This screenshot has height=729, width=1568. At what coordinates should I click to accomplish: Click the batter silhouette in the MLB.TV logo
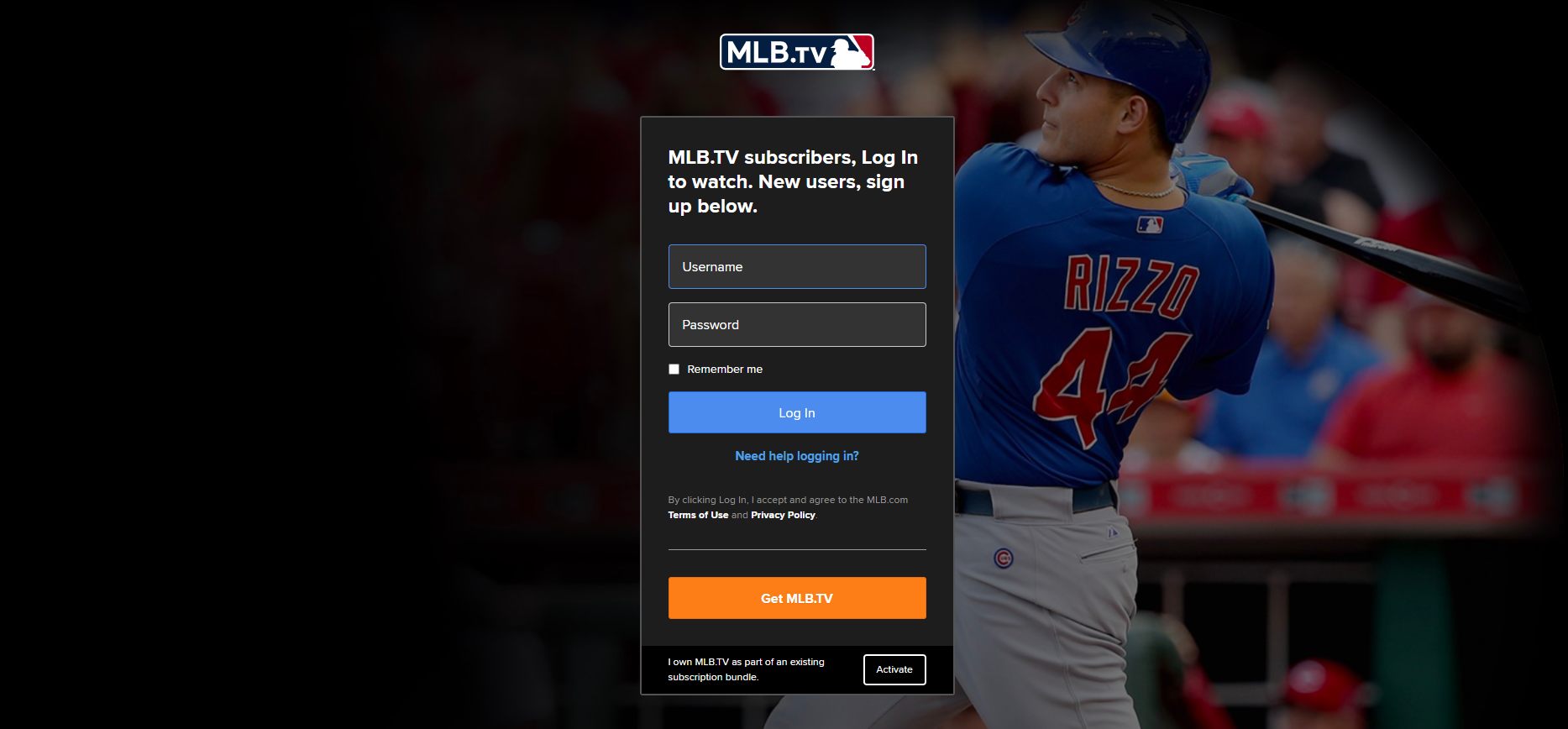tap(850, 52)
